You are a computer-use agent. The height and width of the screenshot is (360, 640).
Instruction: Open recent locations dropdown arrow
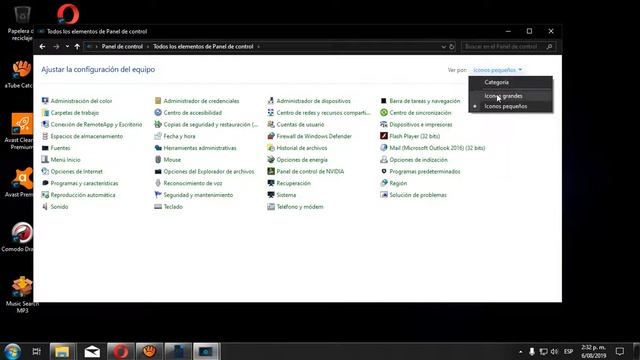pyautogui.click(x=67, y=47)
